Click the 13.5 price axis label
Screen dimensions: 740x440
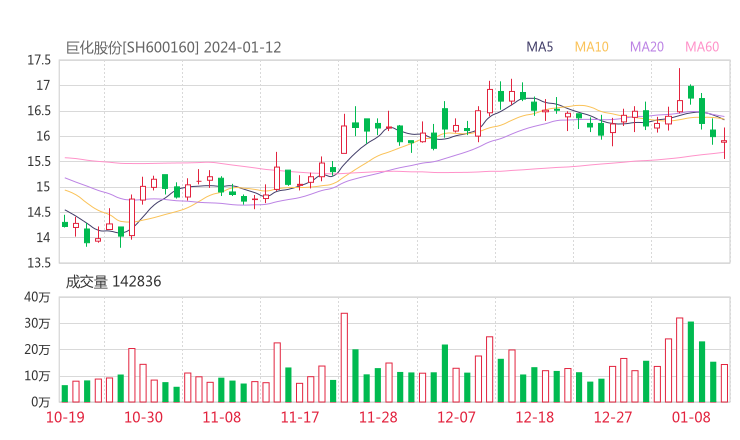39,263
